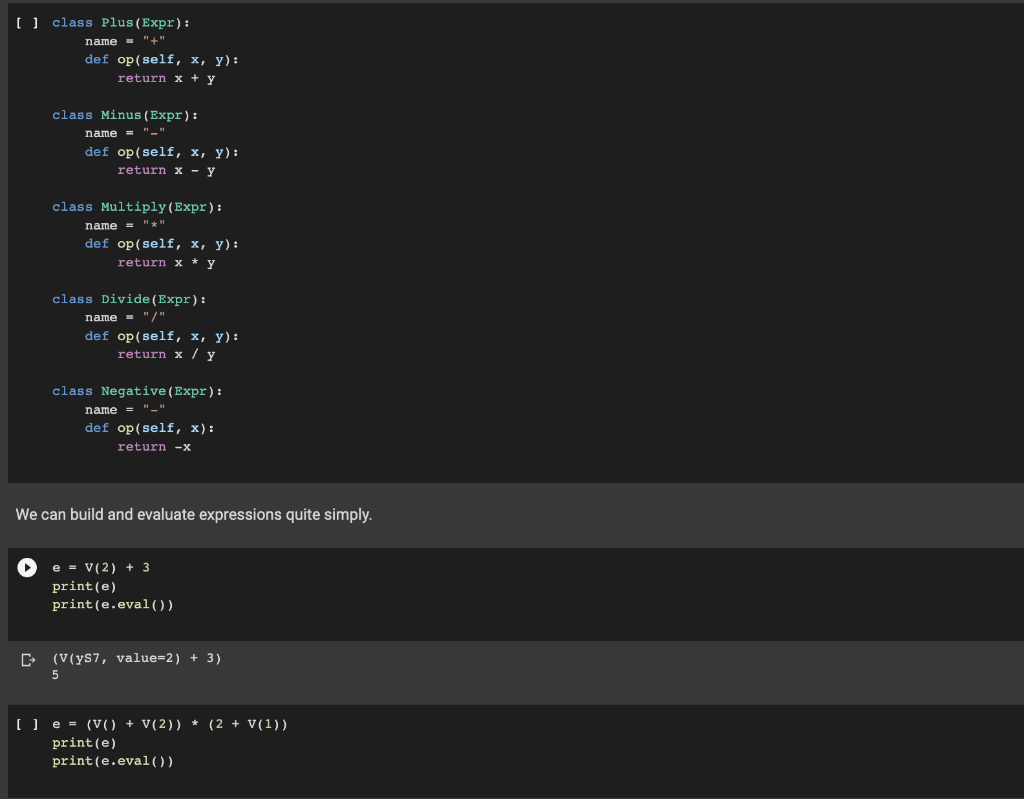Place cursor on the return x + y line
This screenshot has height=799, width=1024.
(165, 77)
